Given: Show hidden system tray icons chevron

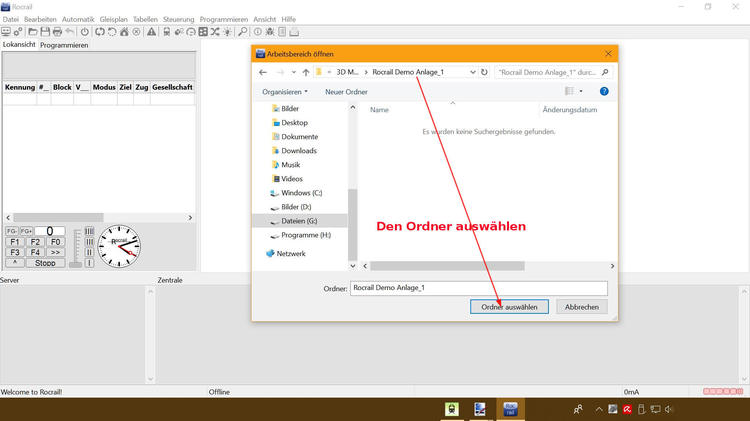Looking at the screenshot, I should tap(599, 409).
